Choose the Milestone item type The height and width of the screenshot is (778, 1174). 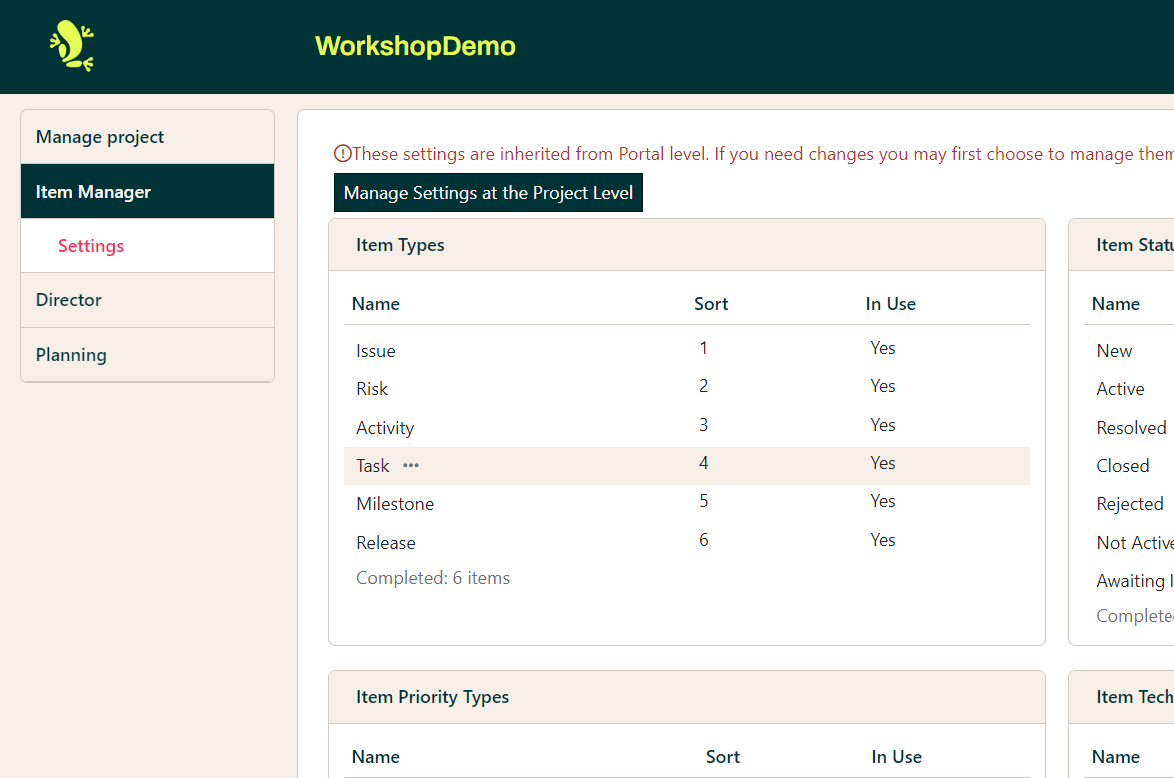[395, 504]
